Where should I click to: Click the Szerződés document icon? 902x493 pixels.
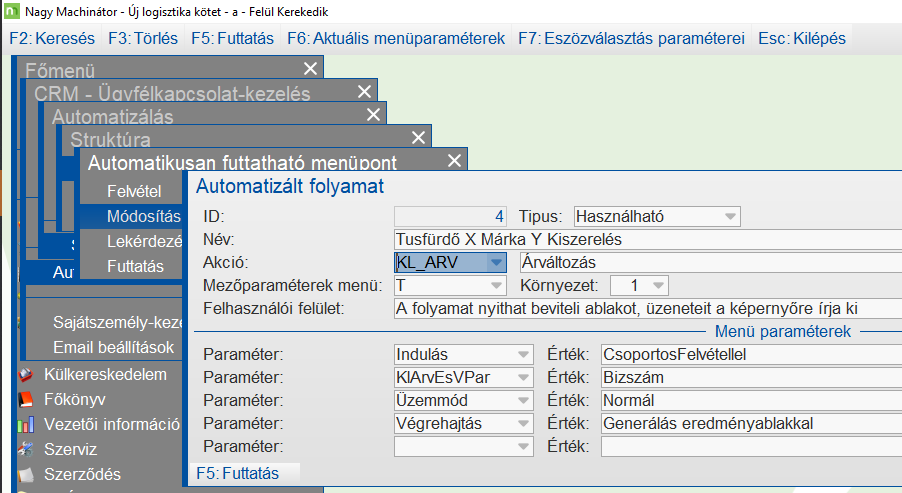pos(27,473)
